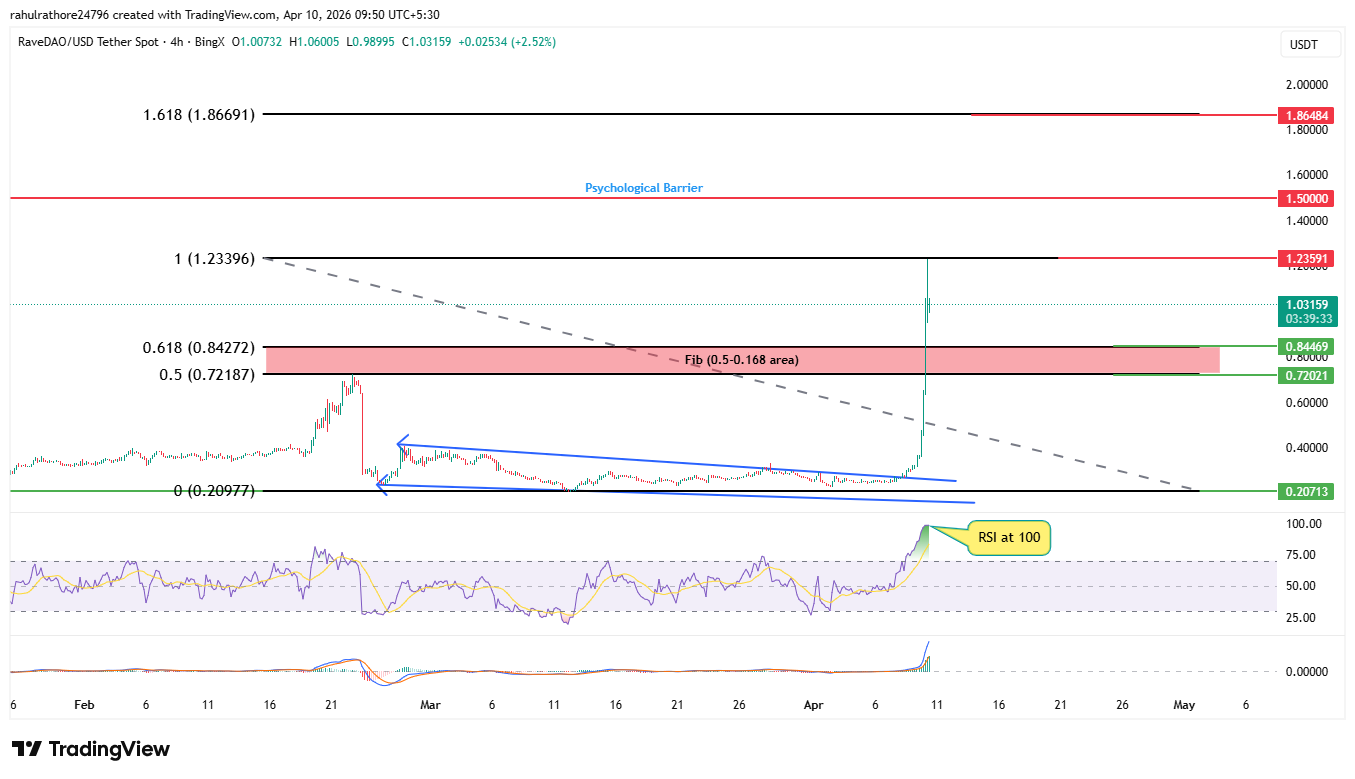The height and width of the screenshot is (779, 1355).
Task: Click the Psychological Barrier label
Action: (644, 187)
